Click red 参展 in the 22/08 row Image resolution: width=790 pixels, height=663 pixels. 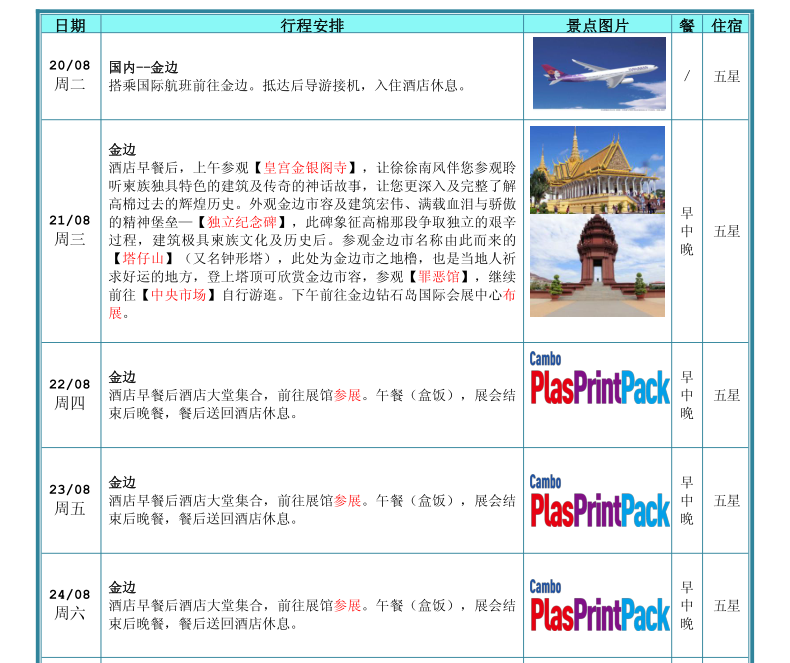(348, 395)
